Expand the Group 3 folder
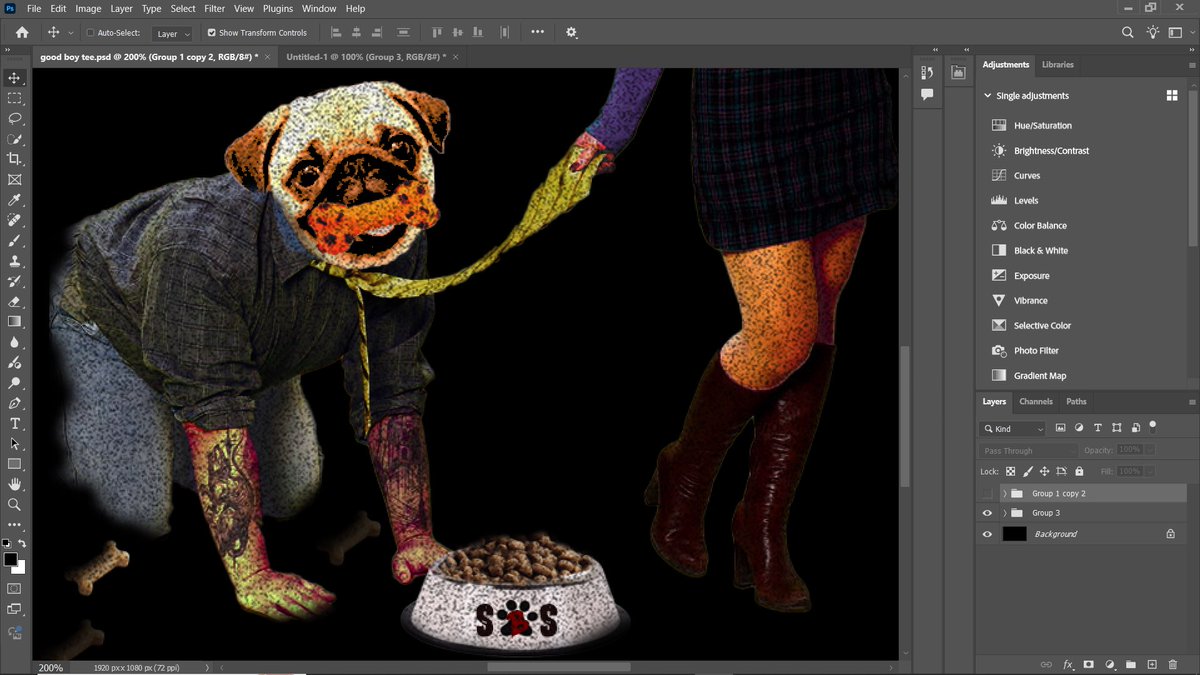The height and width of the screenshot is (675, 1200). point(1005,513)
